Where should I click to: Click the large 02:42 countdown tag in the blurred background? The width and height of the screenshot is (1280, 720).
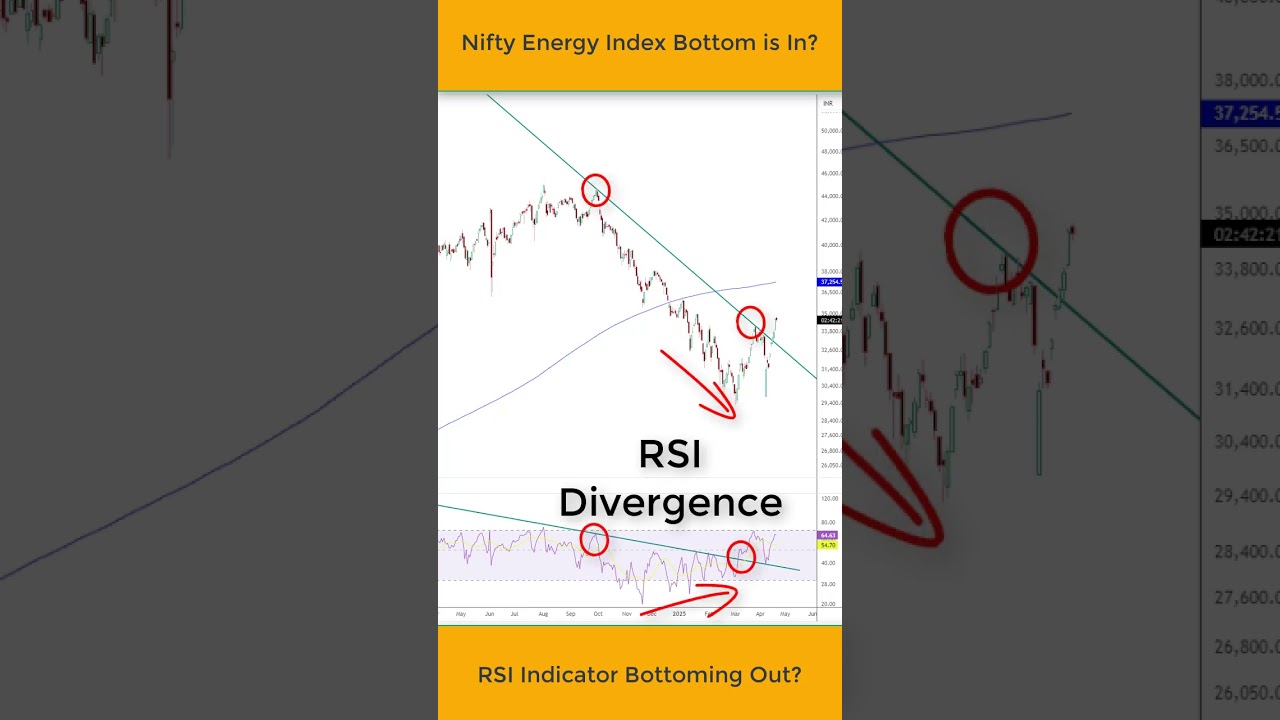pos(1240,234)
